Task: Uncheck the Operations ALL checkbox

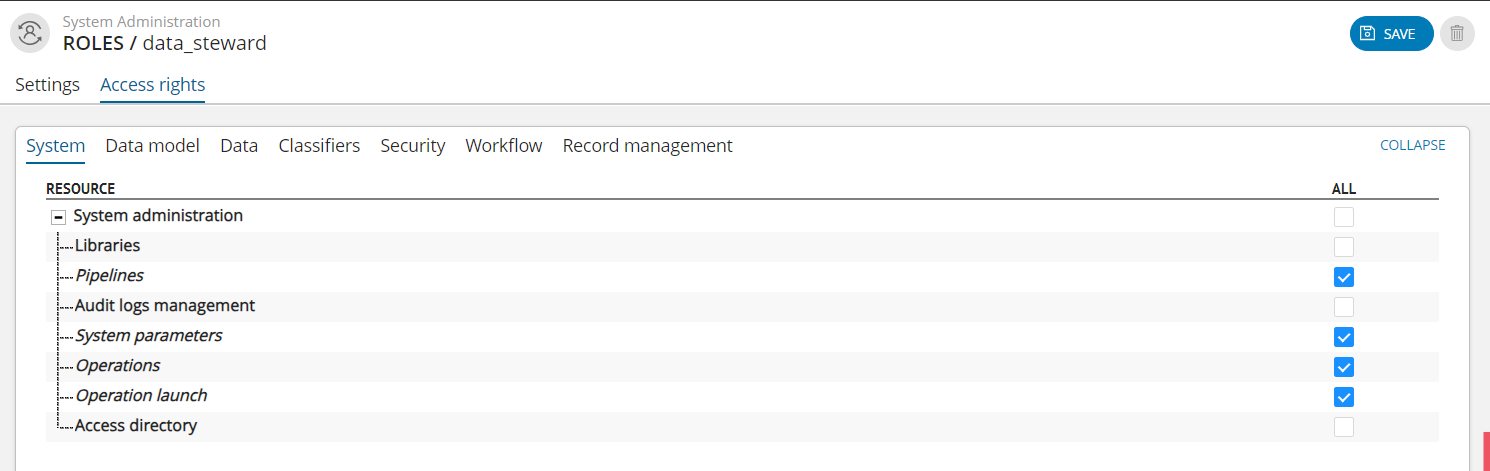Action: point(1344,367)
